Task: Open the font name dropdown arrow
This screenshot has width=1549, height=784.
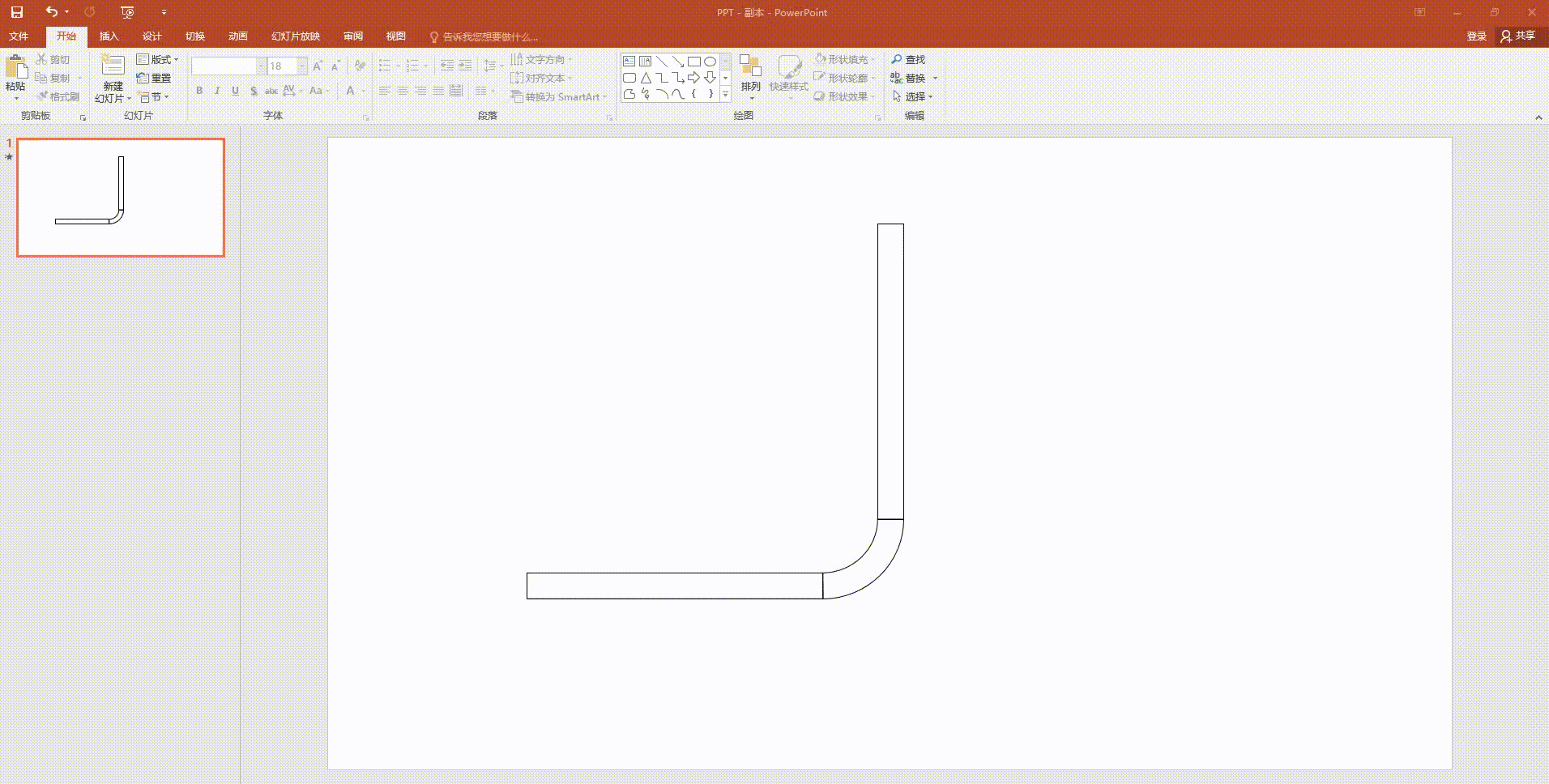Action: [x=260, y=66]
